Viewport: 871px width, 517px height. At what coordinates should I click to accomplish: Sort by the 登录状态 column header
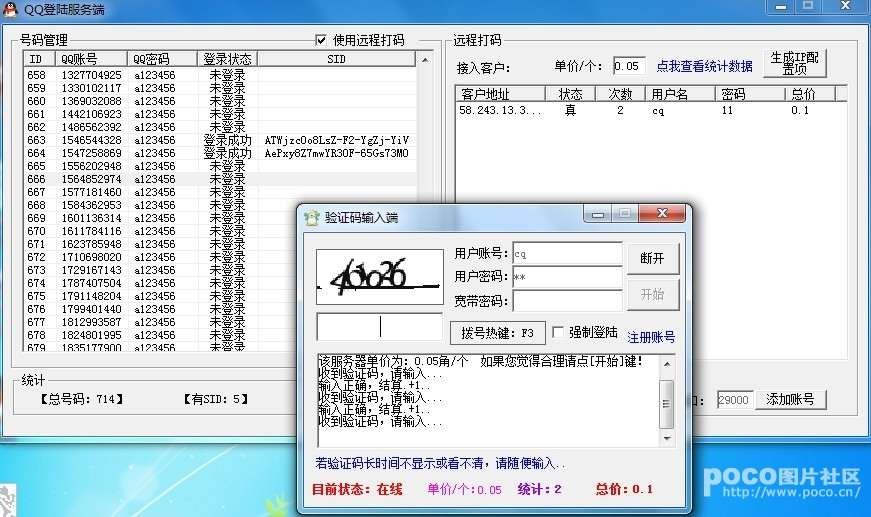[227, 59]
